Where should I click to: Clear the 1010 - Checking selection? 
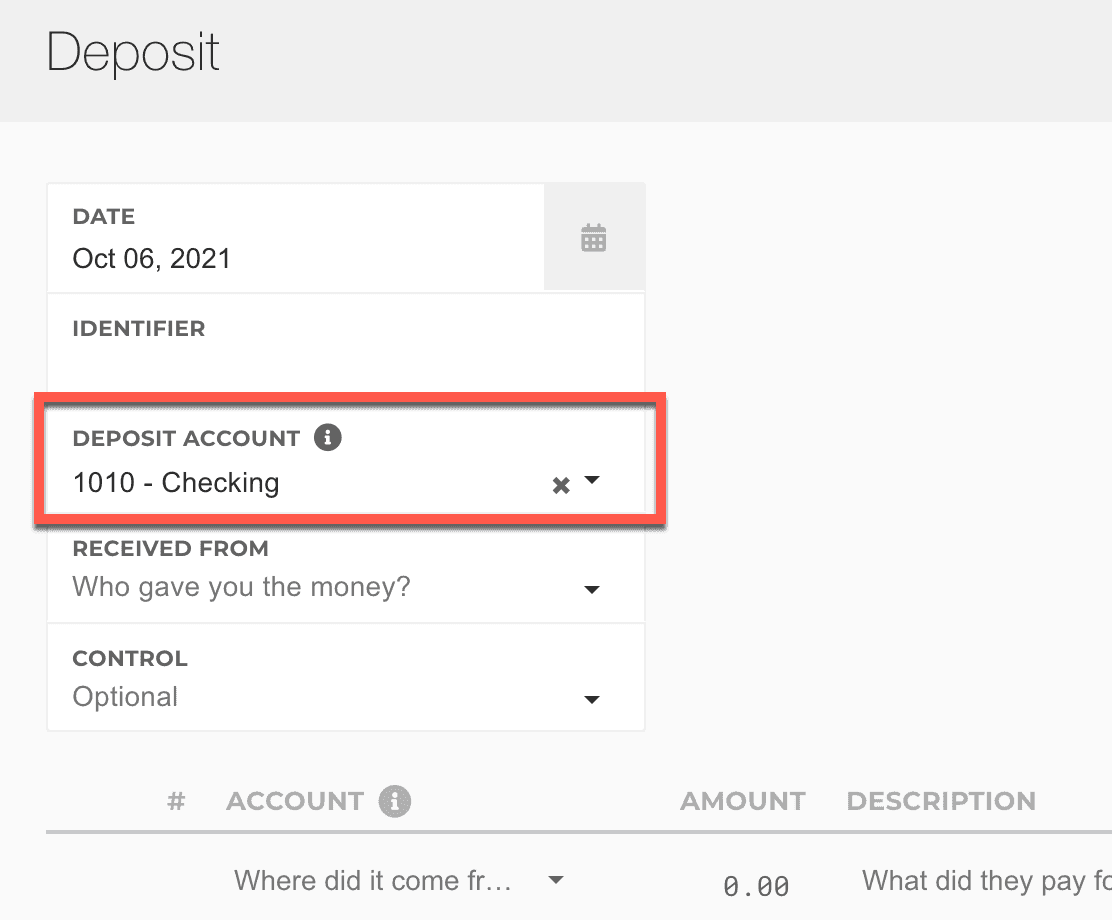click(561, 485)
